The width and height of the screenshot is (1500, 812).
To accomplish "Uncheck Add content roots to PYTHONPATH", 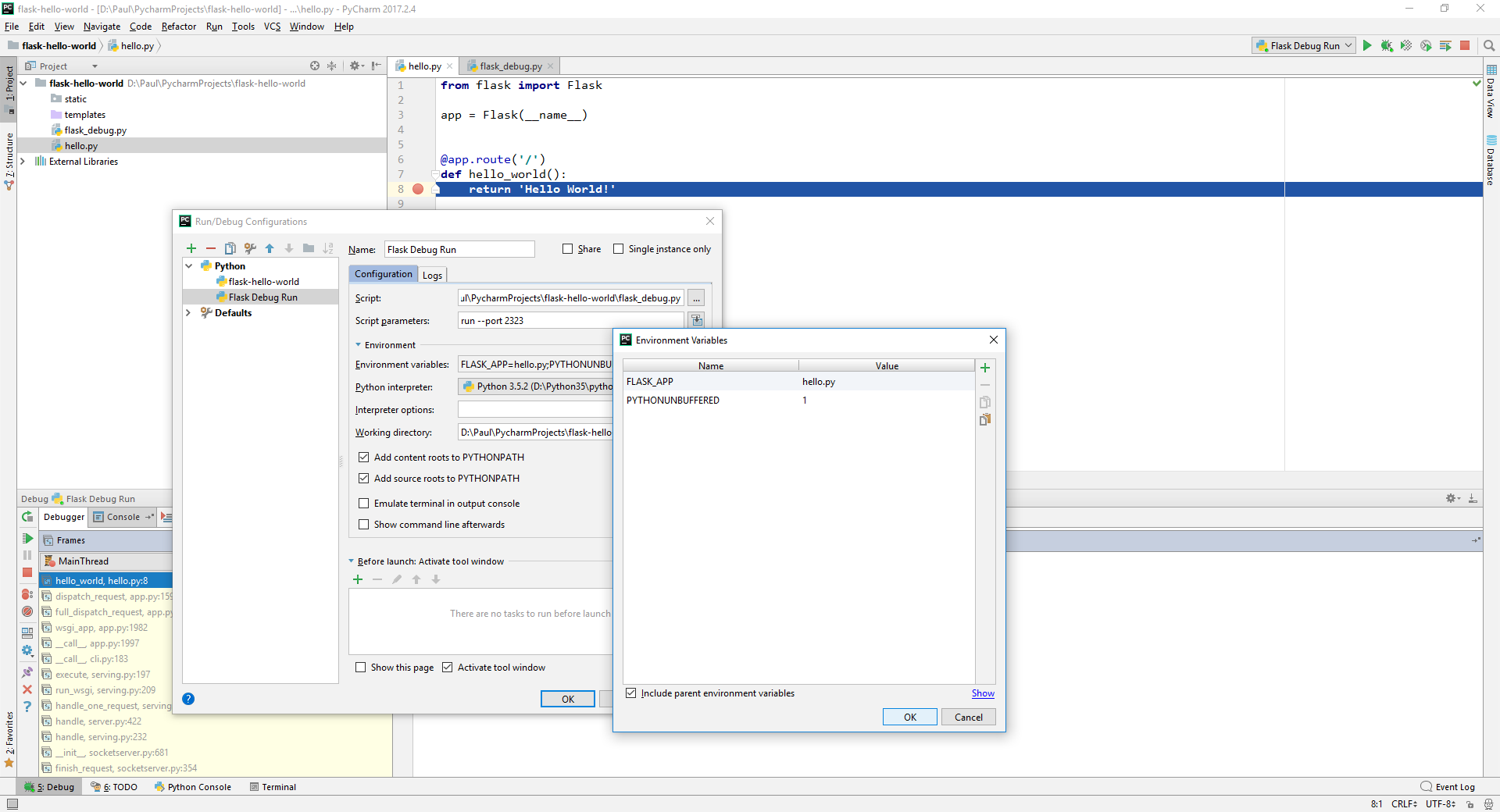I will click(x=363, y=458).
